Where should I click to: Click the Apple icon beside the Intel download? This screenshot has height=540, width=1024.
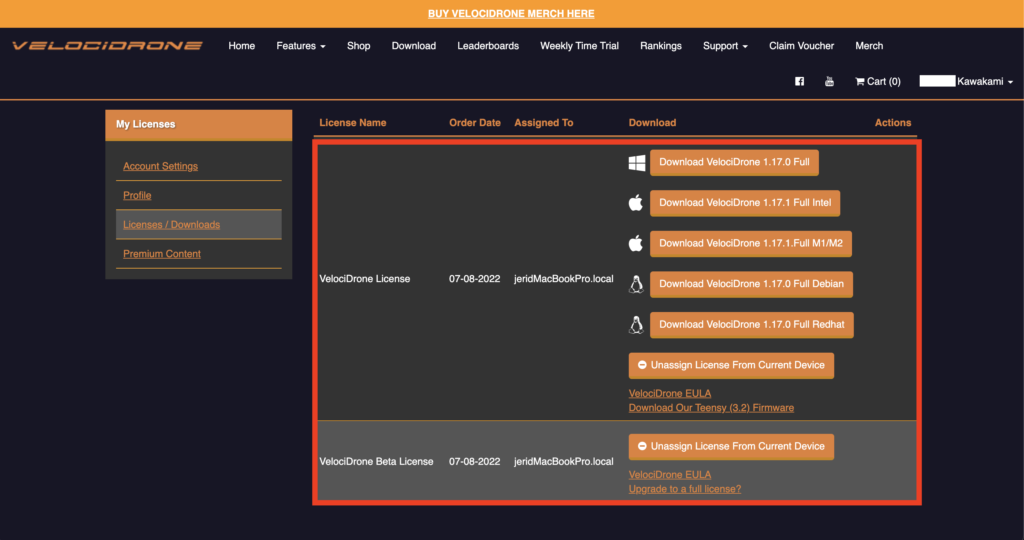(x=635, y=203)
